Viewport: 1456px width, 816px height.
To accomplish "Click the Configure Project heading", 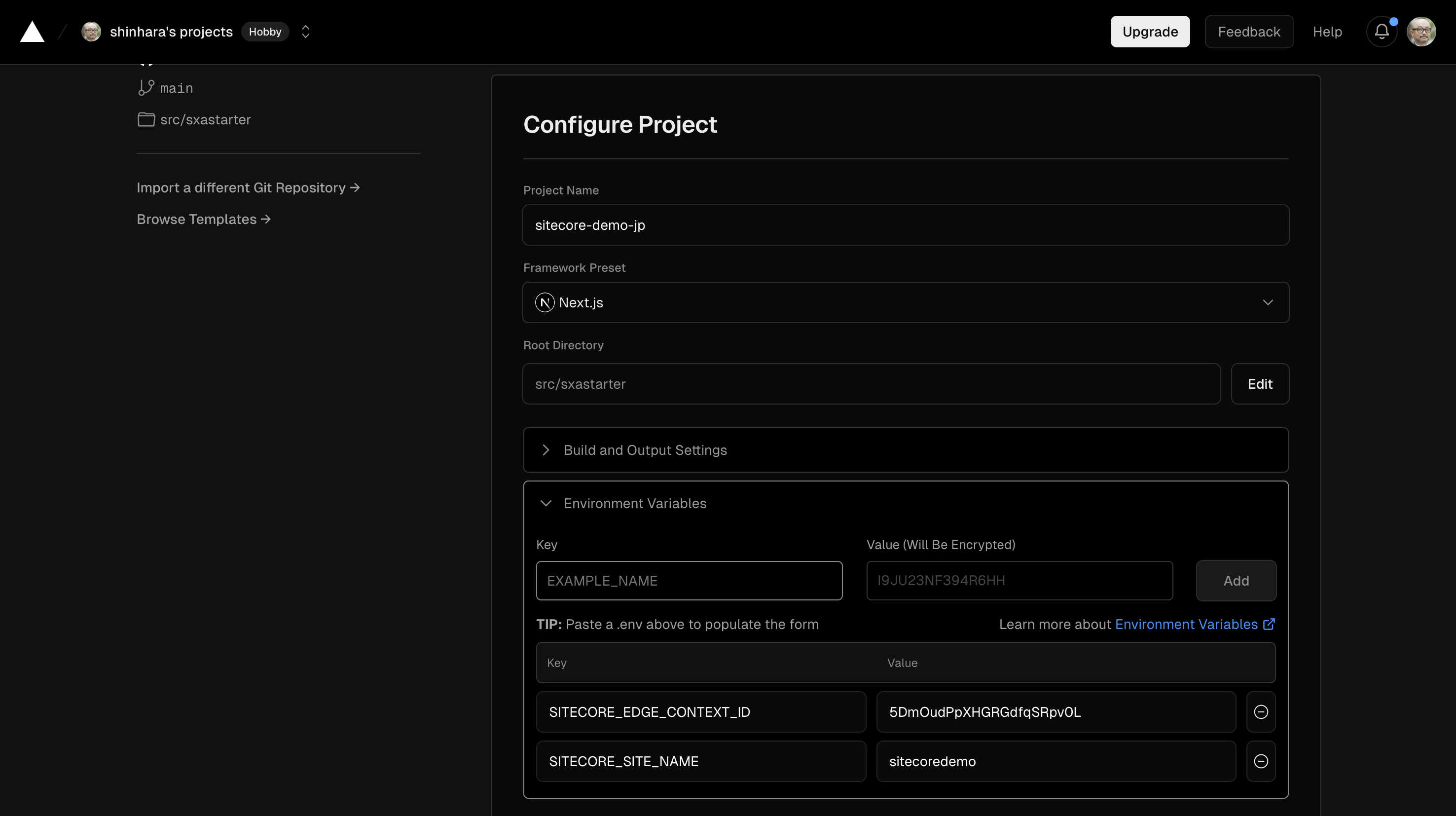I will [620, 124].
